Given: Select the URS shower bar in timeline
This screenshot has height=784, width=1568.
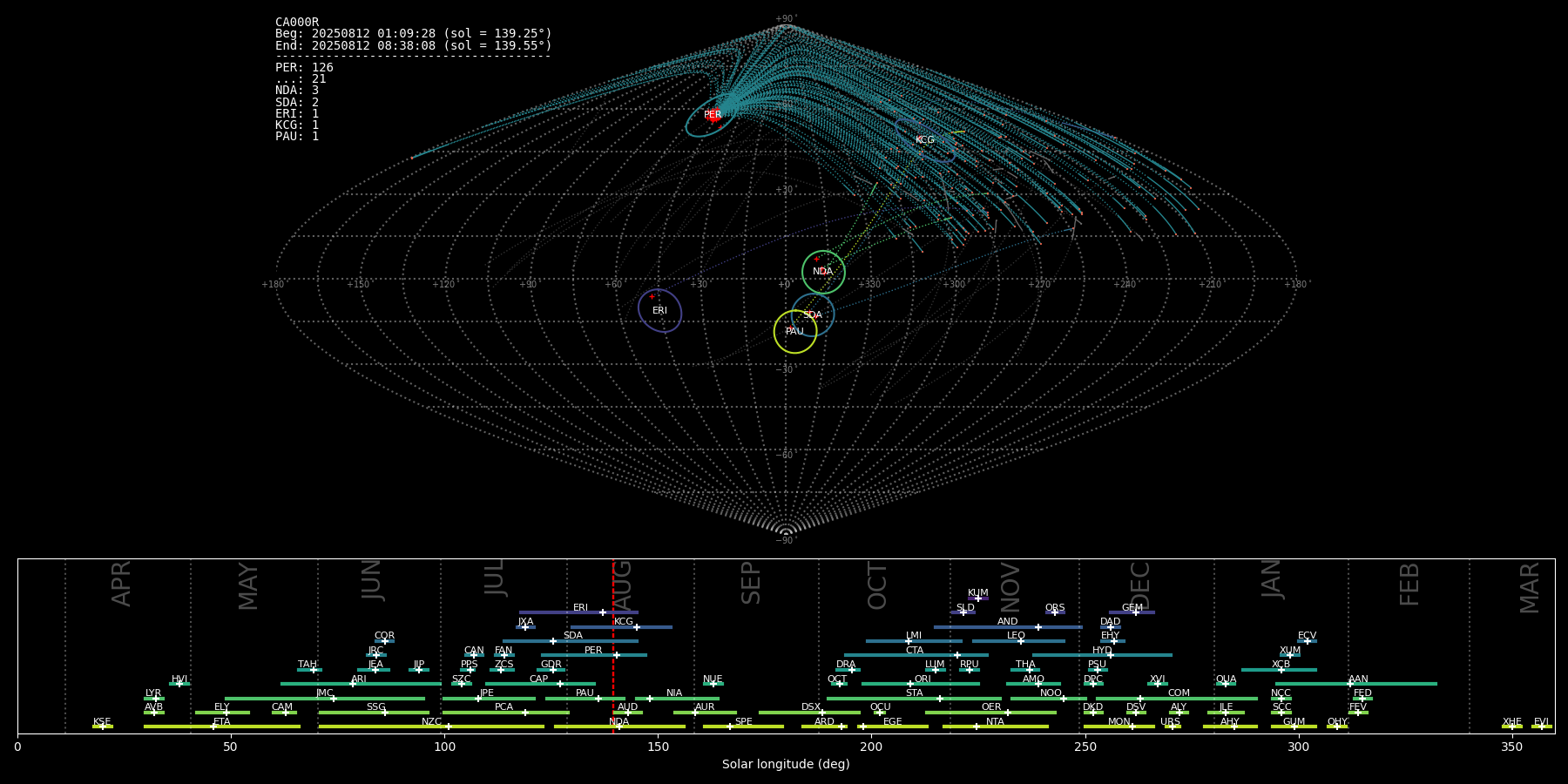Looking at the screenshot, I should coord(1173,727).
